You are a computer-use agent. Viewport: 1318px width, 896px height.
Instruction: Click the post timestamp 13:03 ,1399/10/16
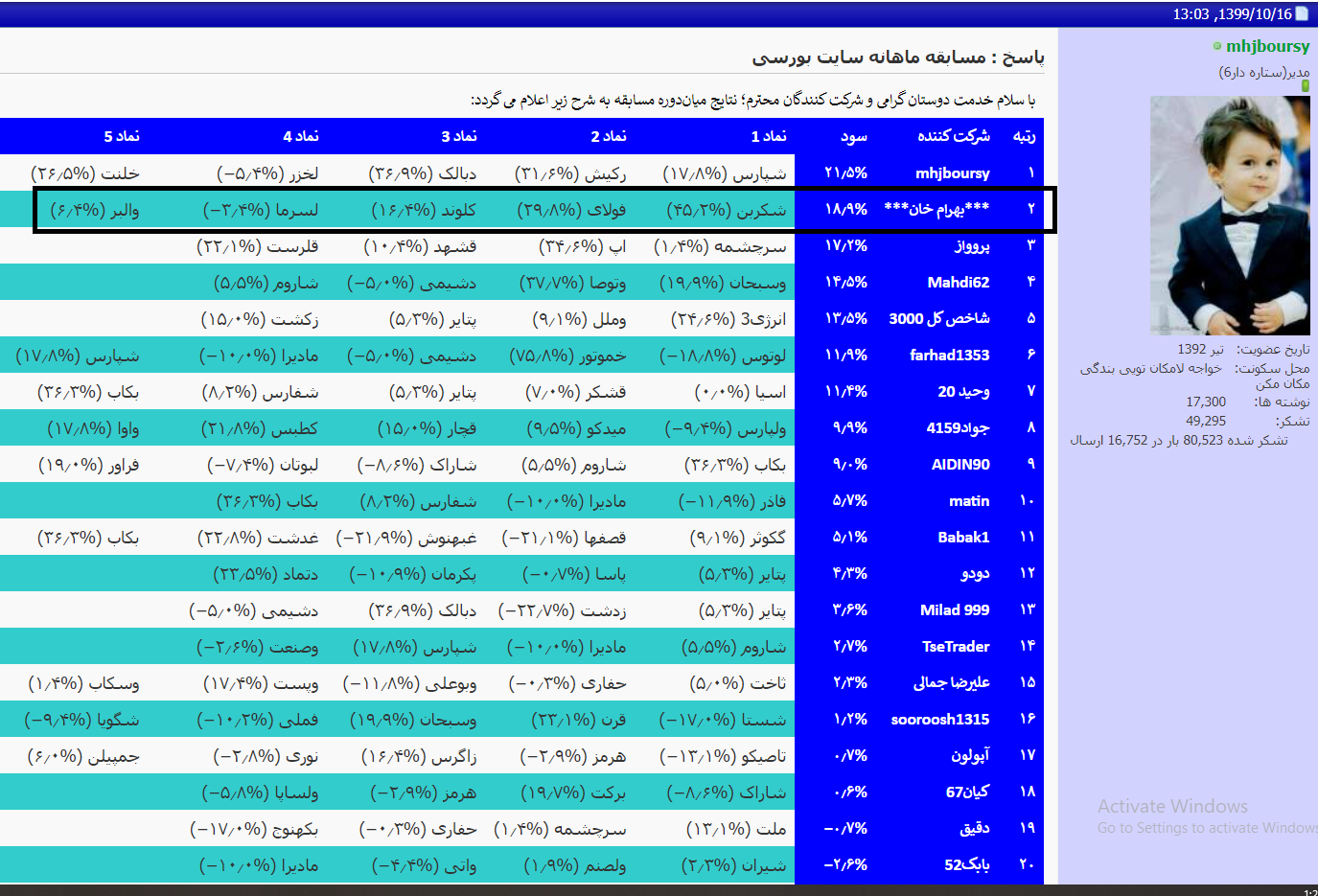point(1233,14)
